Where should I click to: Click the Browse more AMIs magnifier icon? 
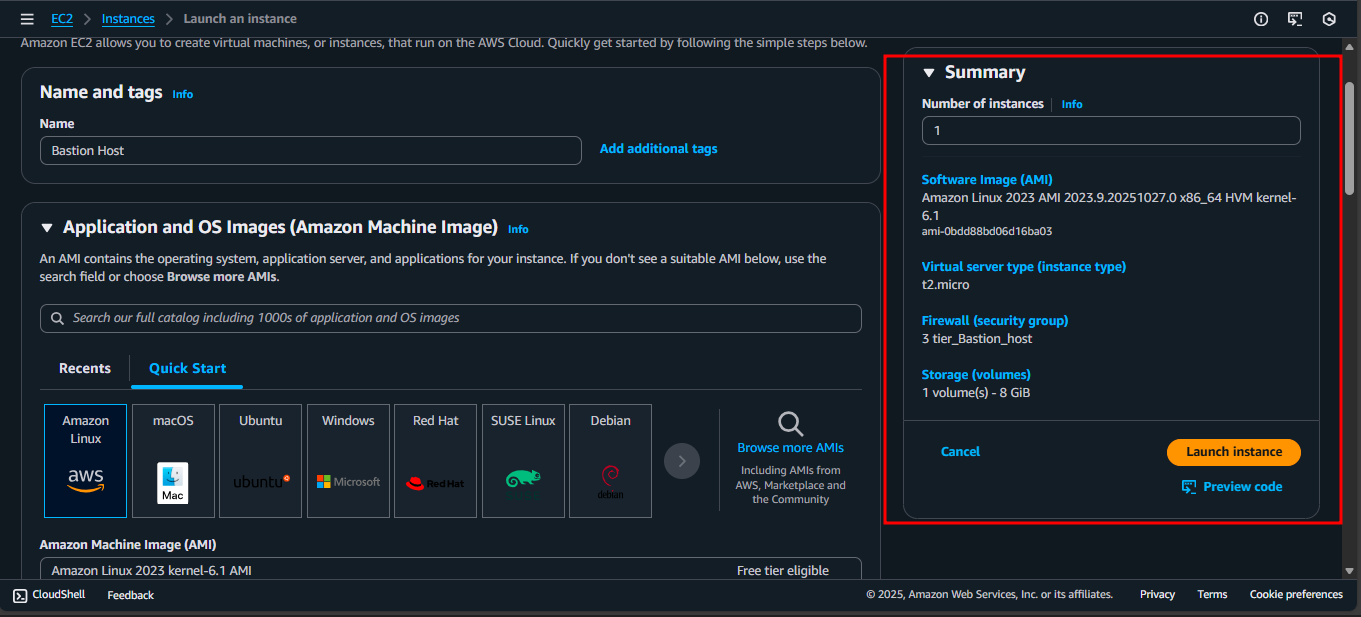click(790, 423)
